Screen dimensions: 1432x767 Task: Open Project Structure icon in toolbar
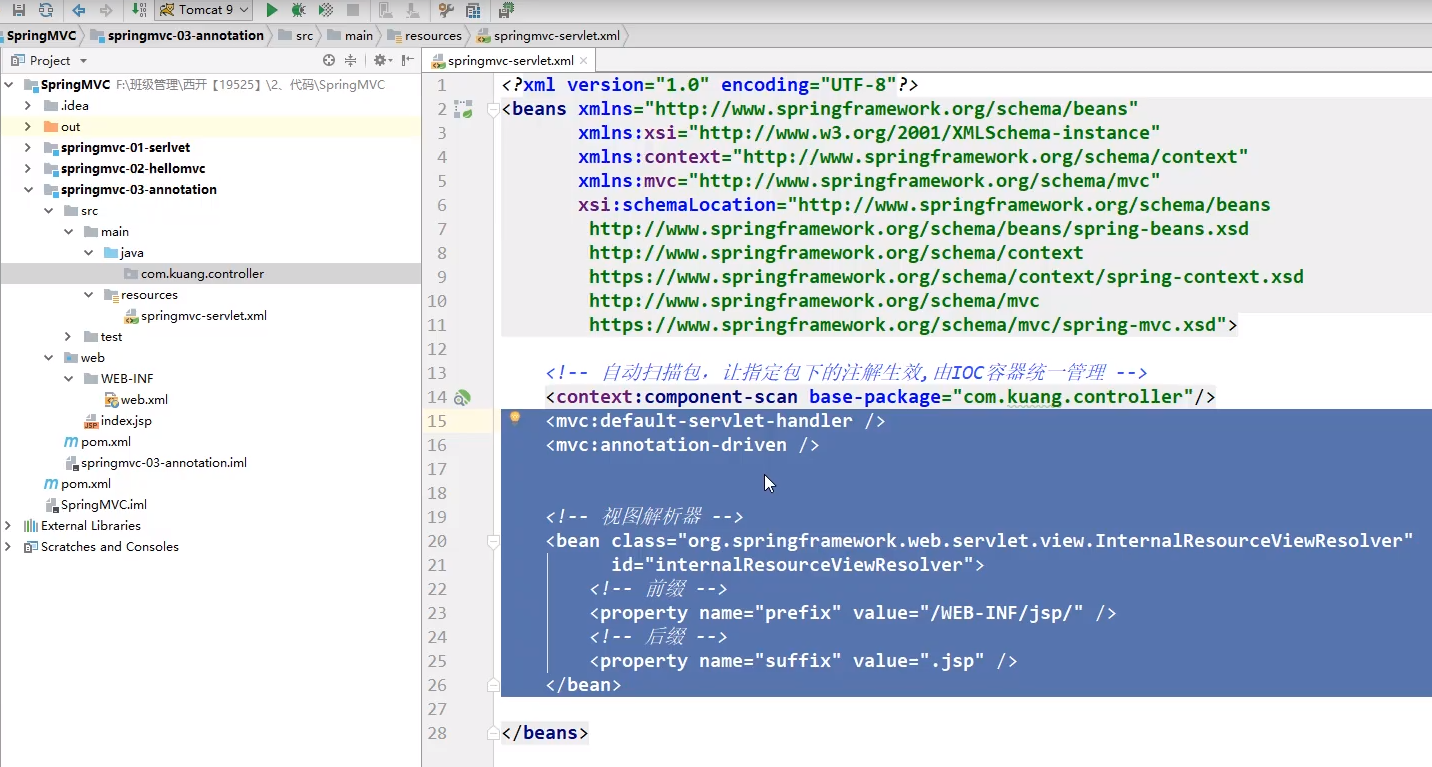[473, 10]
